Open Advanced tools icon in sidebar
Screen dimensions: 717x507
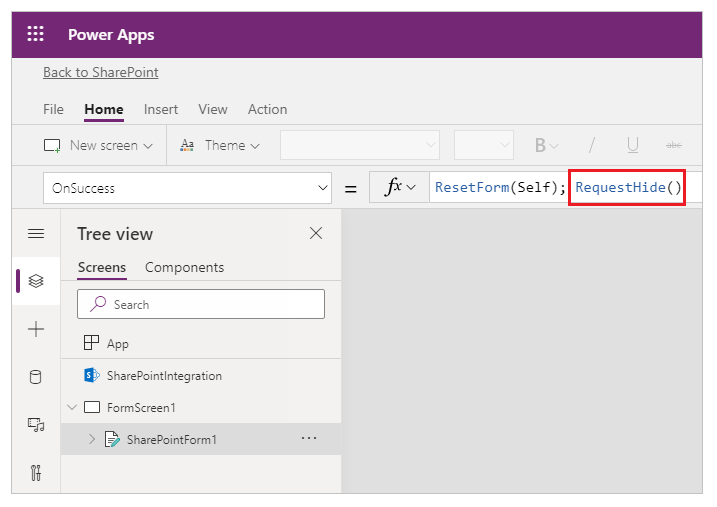pyautogui.click(x=36, y=472)
